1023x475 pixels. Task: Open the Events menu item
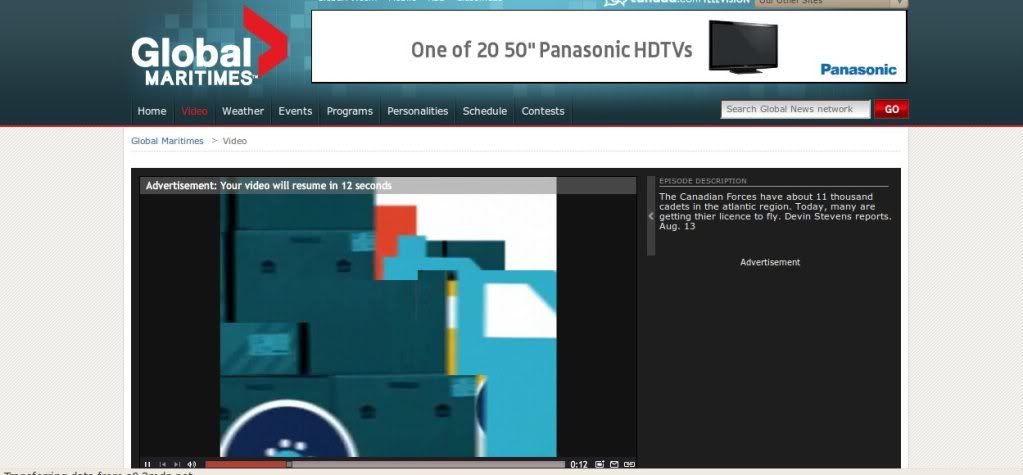(295, 111)
